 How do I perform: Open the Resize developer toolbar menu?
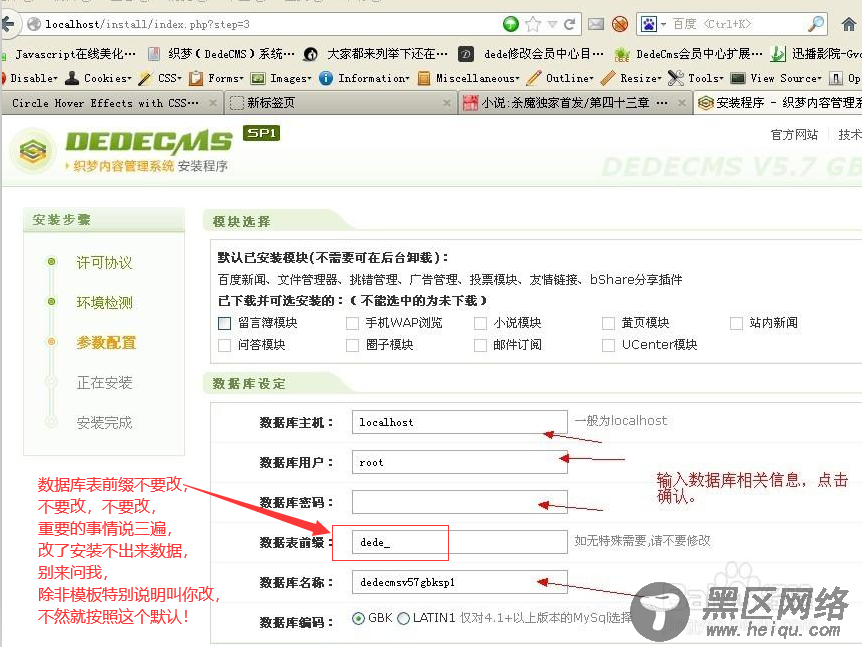632,78
